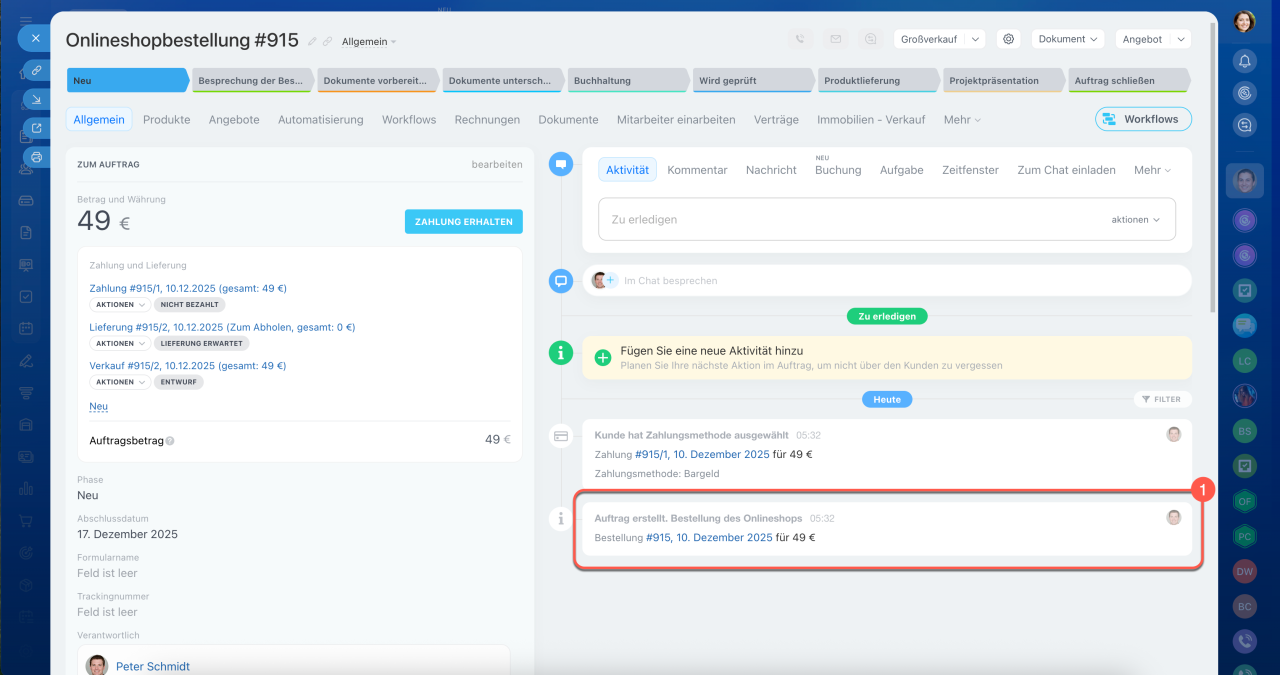Click the pencil icon beside the order title
Image resolution: width=1280 pixels, height=675 pixels.
pos(312,42)
